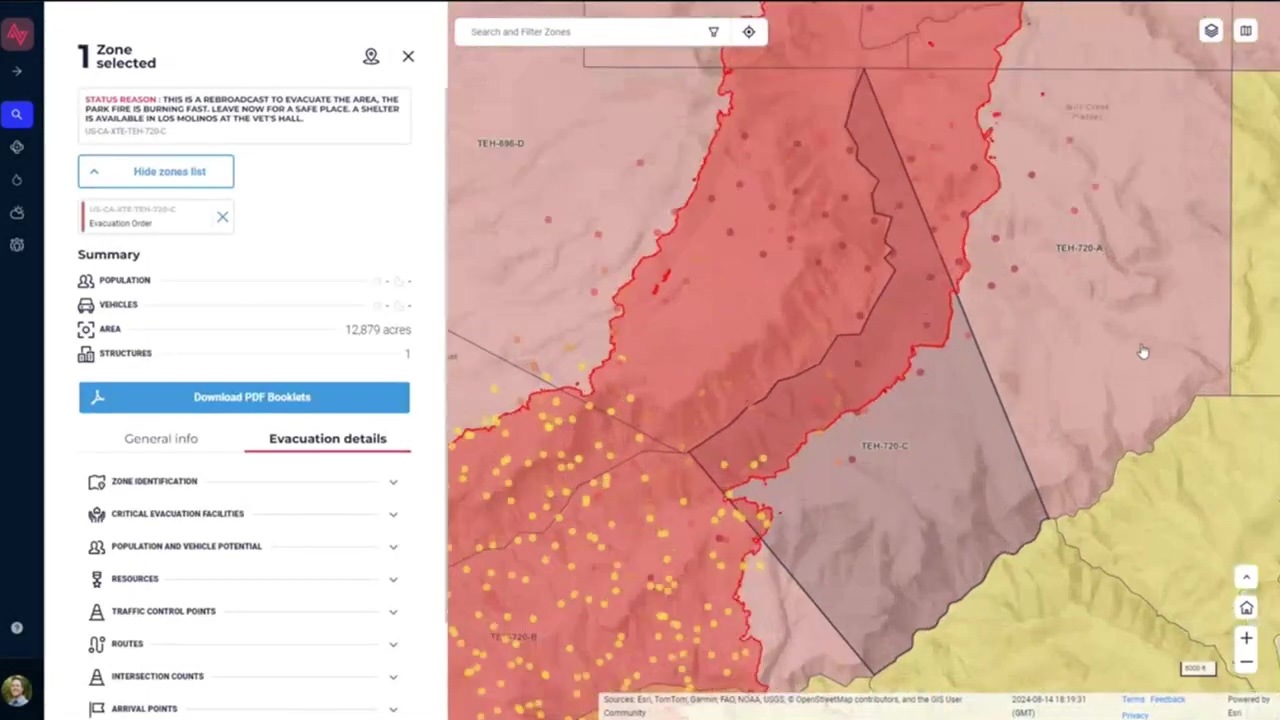Zoom out on the map with minus
This screenshot has height=720, width=1280.
(x=1246, y=662)
